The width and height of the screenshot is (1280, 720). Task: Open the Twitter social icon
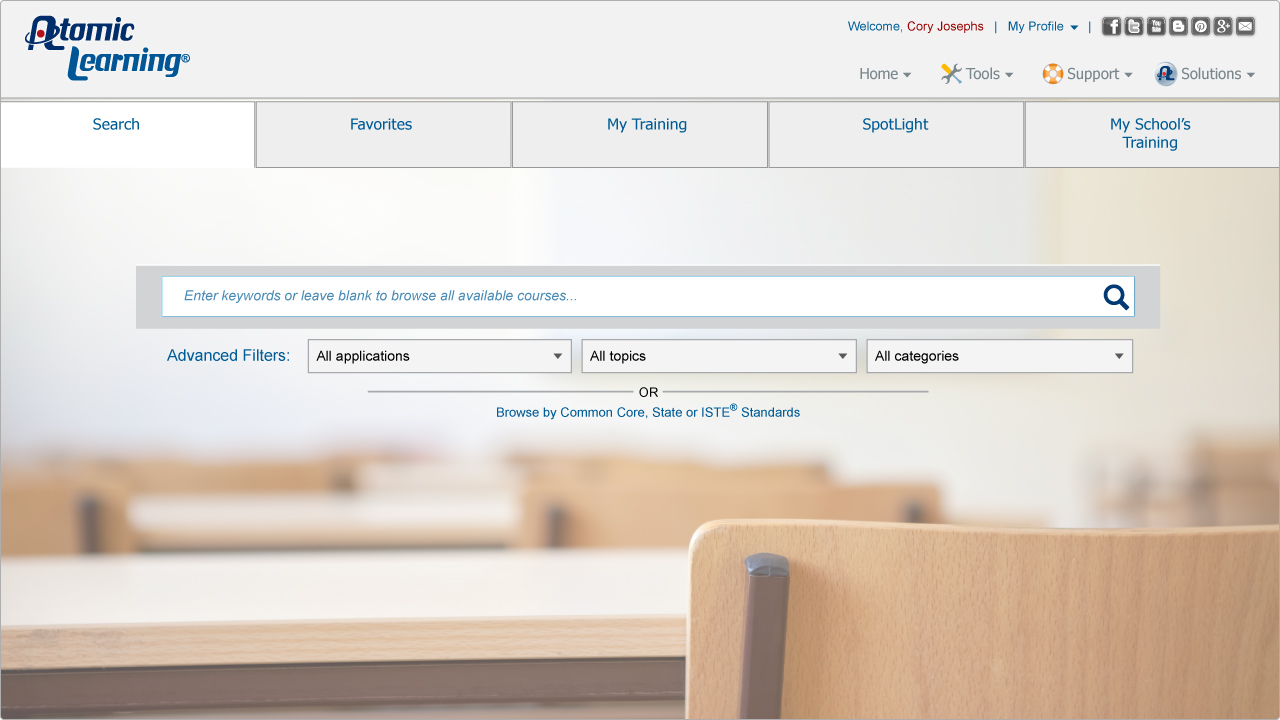coord(1133,27)
